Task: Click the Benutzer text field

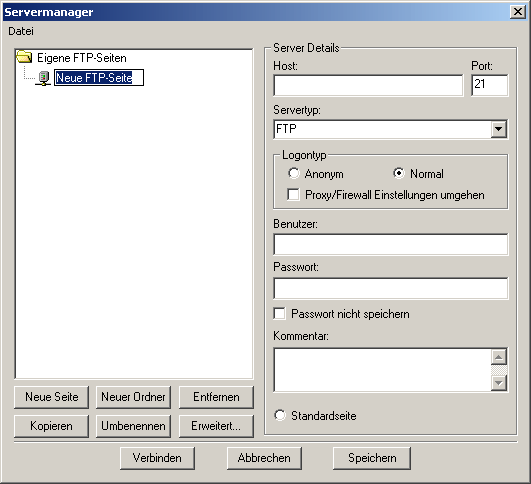Action: pos(391,244)
